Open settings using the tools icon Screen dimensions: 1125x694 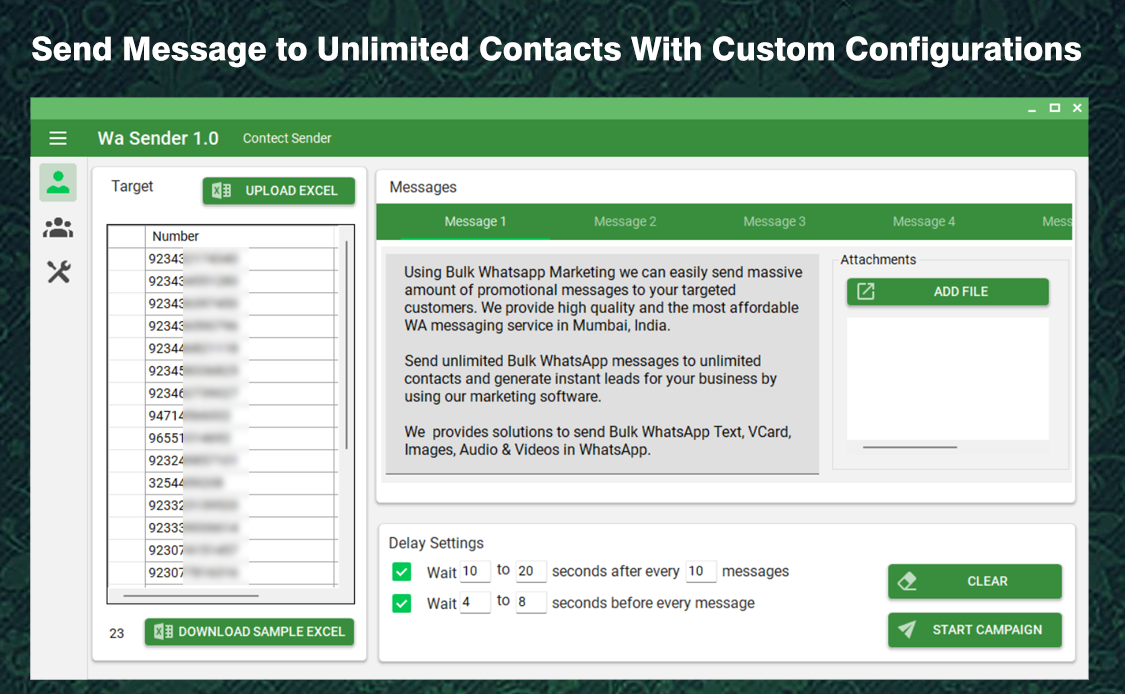[x=57, y=271]
